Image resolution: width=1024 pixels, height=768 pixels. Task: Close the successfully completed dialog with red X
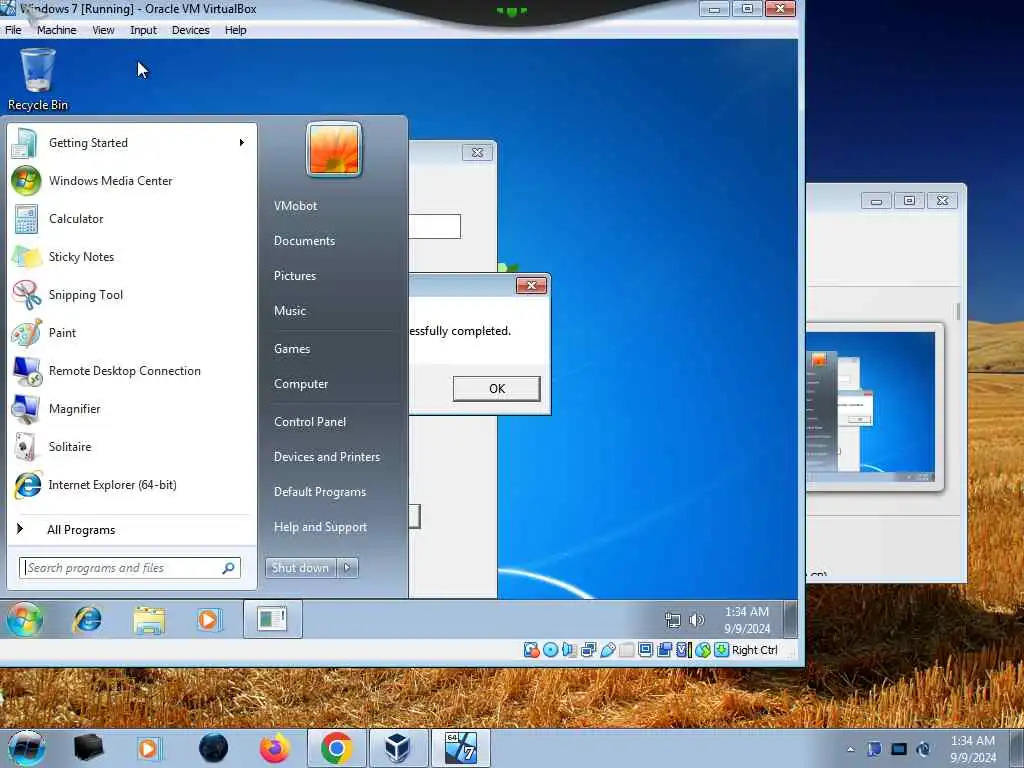531,285
